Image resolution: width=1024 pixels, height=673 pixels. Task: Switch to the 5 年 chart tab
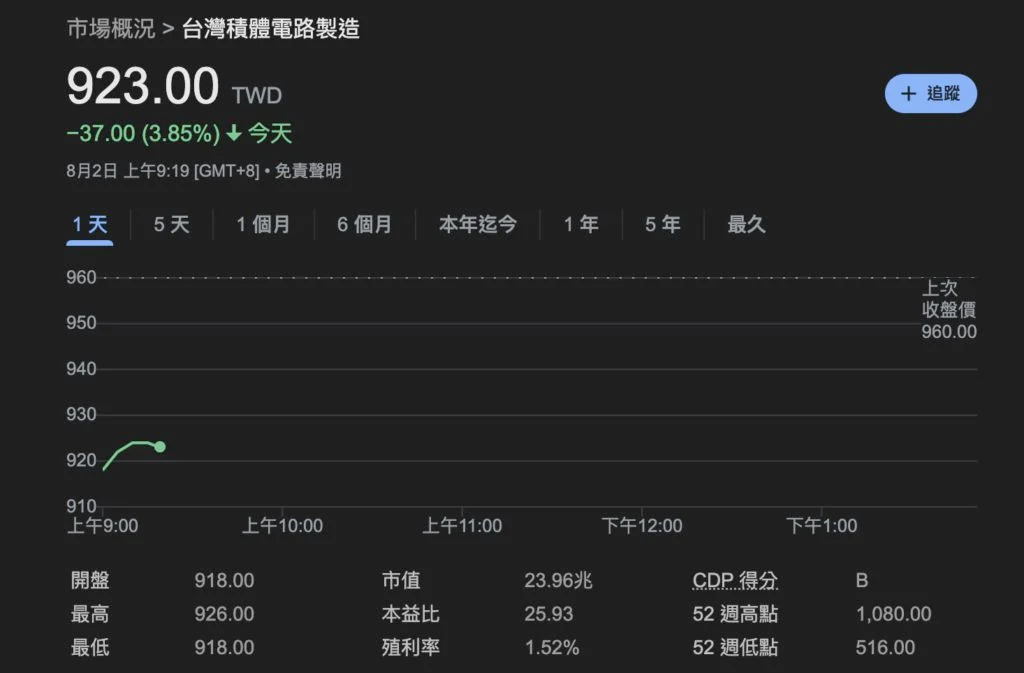(663, 225)
